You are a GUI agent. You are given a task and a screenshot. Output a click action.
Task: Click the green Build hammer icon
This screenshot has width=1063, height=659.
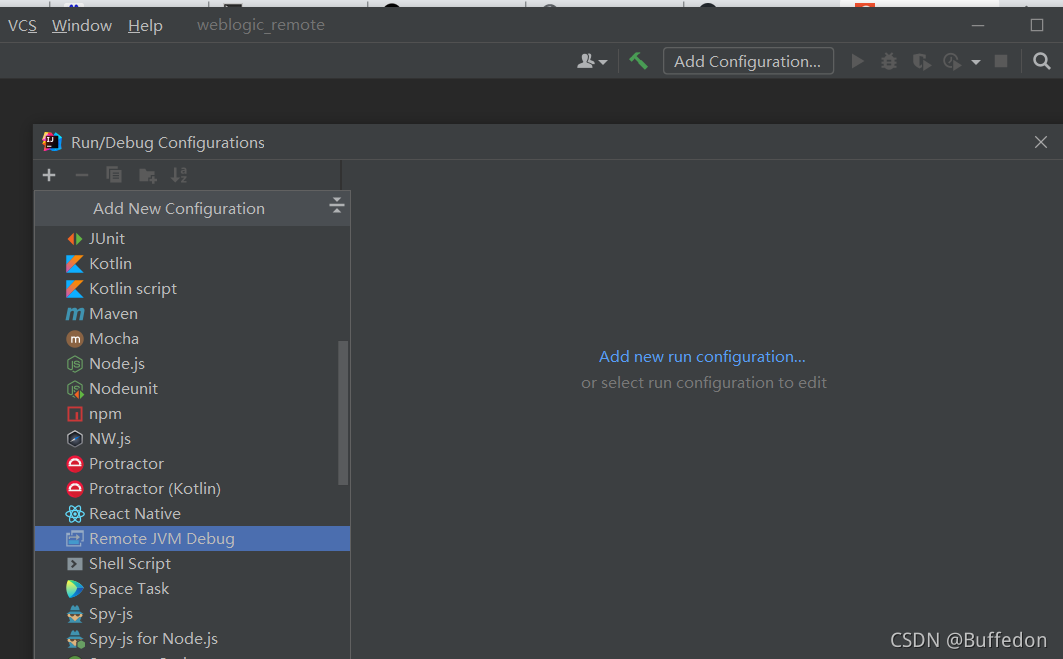638,61
